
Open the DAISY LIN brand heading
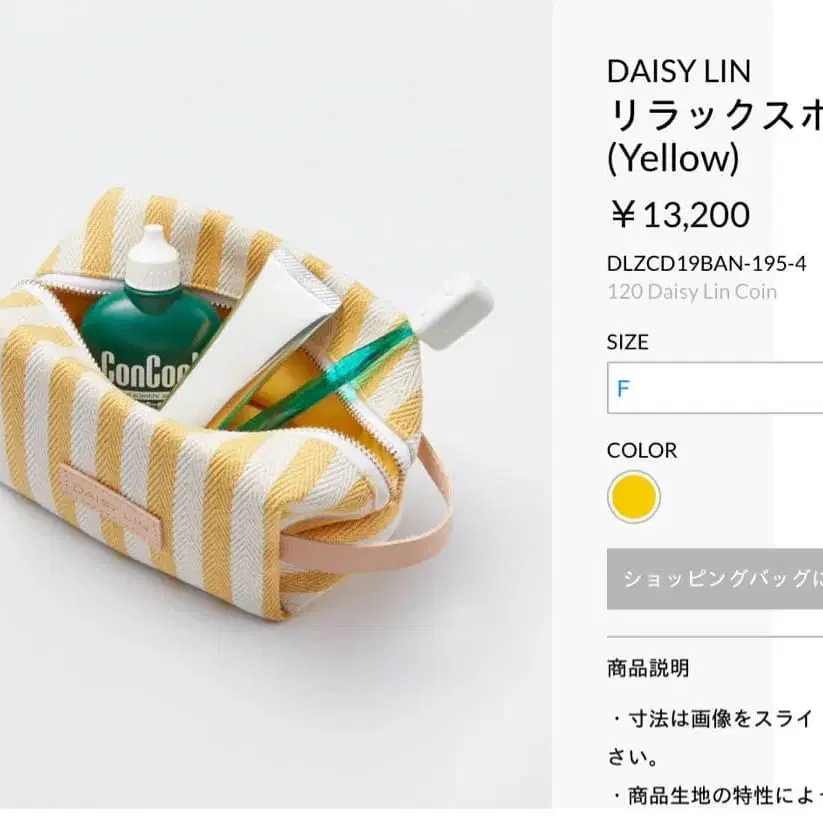tap(679, 71)
